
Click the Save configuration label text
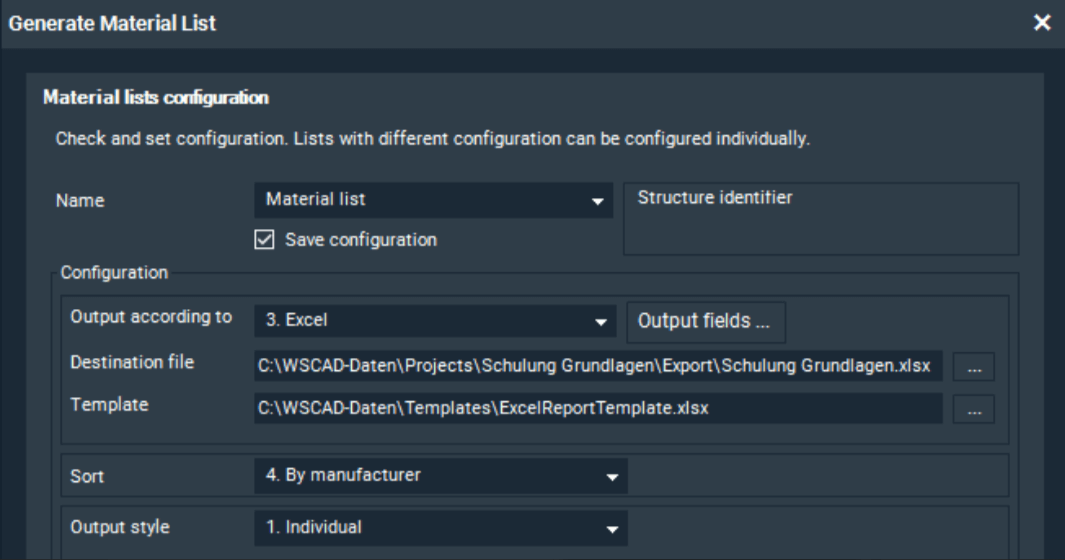[360, 240]
